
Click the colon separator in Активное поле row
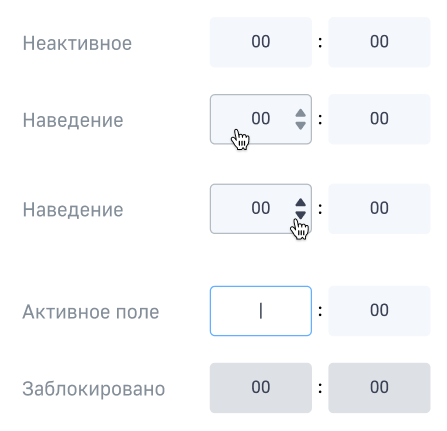[320, 311]
